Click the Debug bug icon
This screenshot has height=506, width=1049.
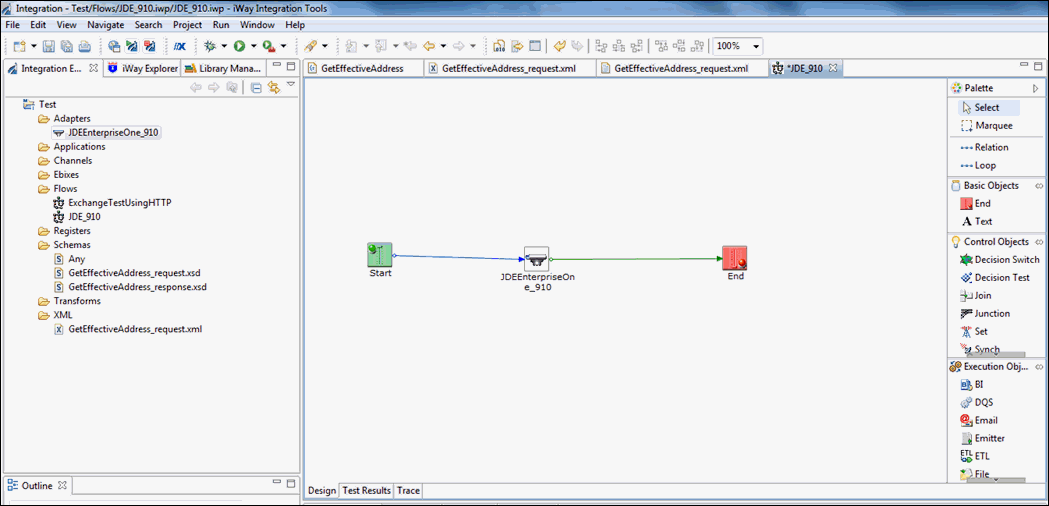[x=209, y=46]
